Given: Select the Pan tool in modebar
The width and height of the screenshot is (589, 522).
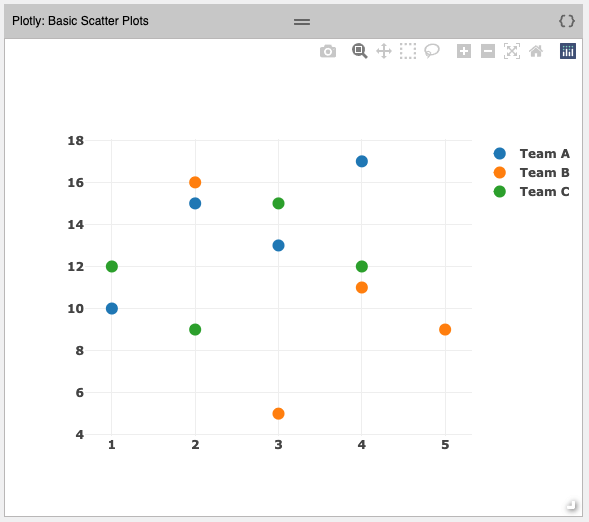Looking at the screenshot, I should (x=384, y=51).
